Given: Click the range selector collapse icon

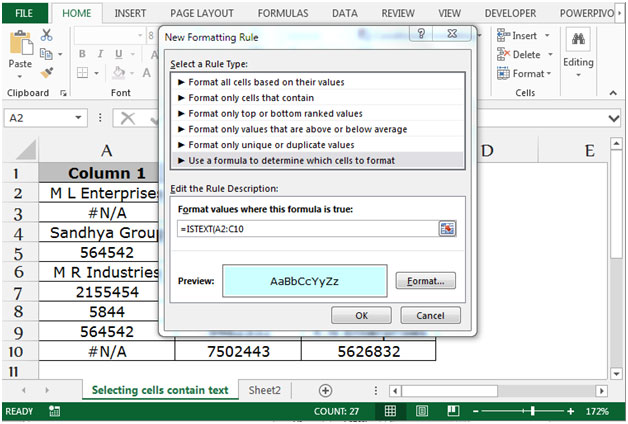Looking at the screenshot, I should click(x=447, y=229).
